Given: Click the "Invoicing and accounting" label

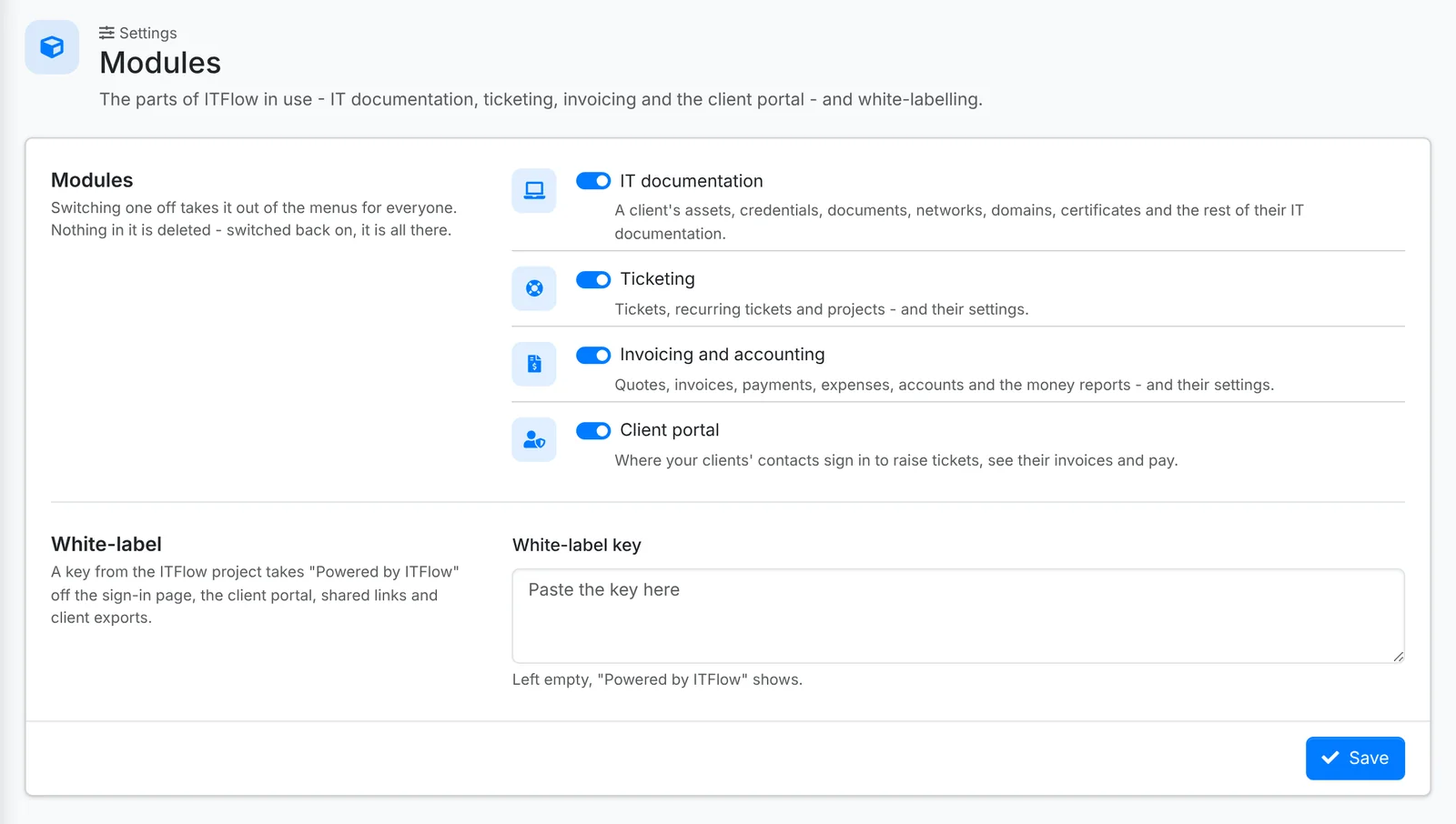Looking at the screenshot, I should point(723,355).
